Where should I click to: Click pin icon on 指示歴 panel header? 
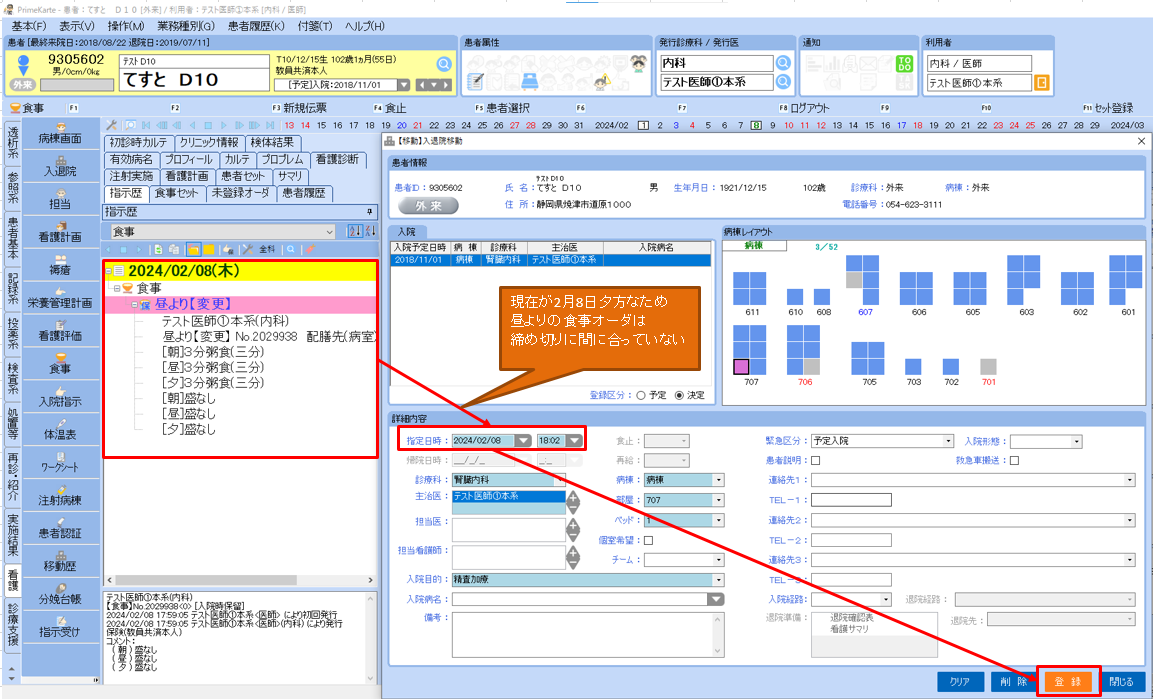370,212
